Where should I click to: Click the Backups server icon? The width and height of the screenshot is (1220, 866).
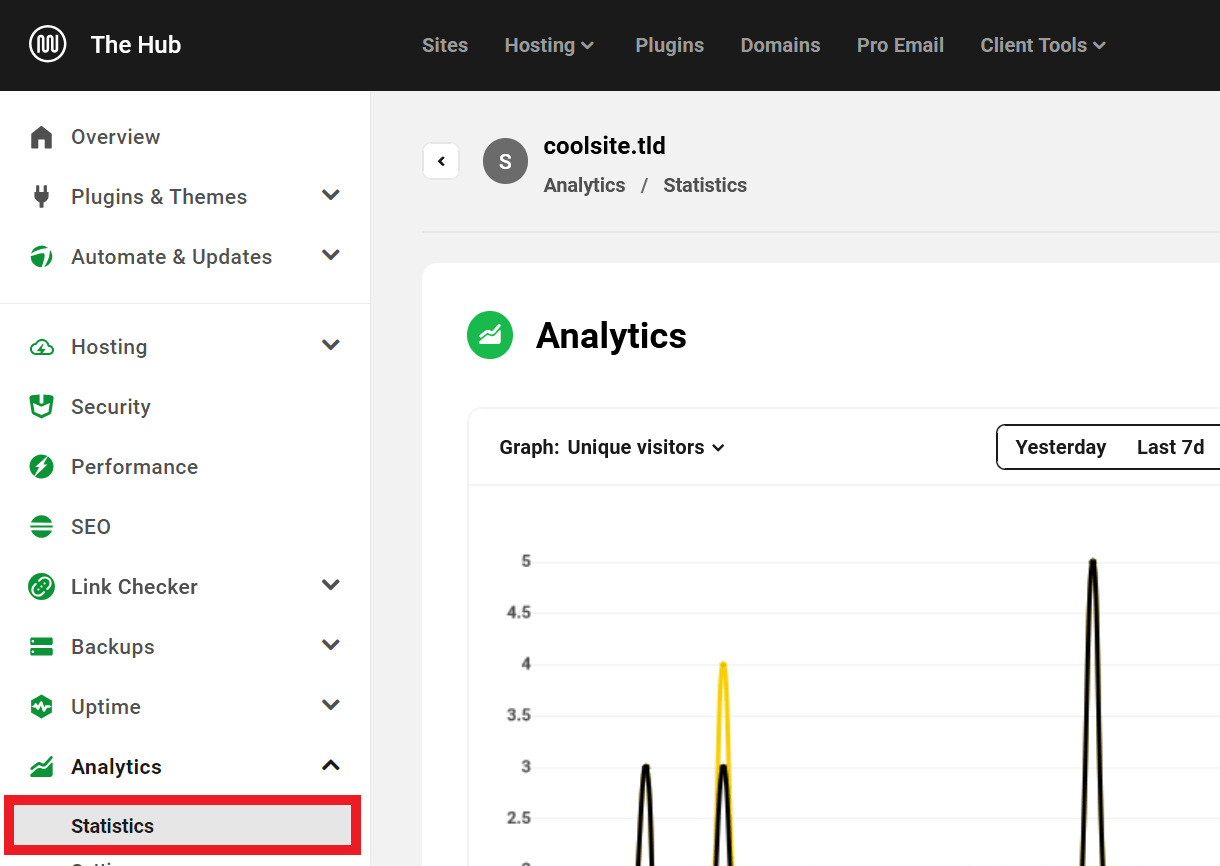click(x=41, y=647)
